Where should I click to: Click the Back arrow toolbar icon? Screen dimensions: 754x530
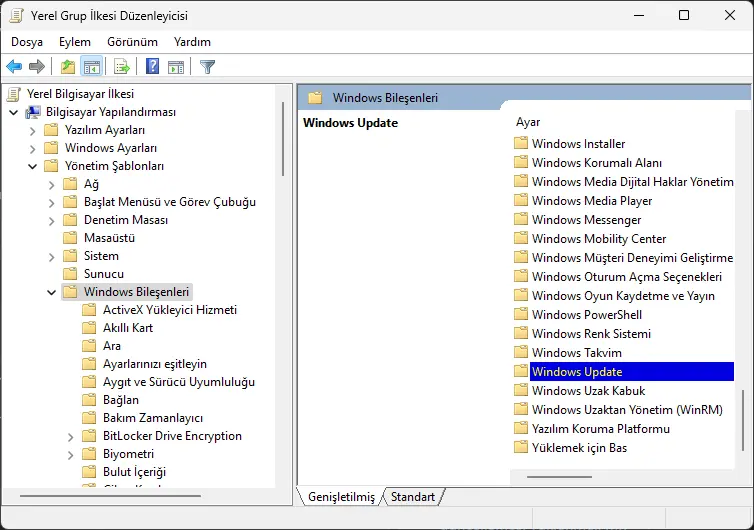(x=14, y=66)
